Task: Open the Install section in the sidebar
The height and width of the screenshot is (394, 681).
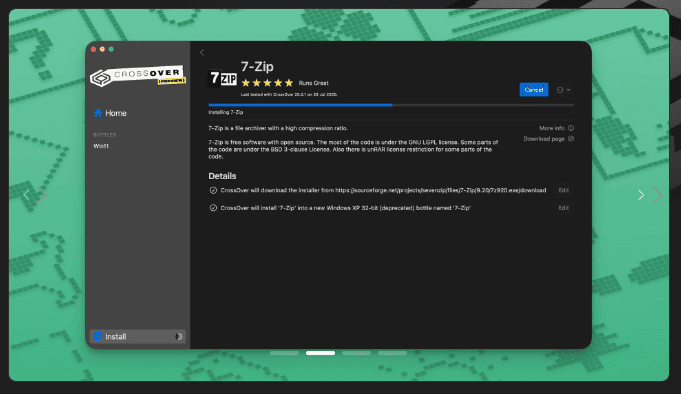Action: click(138, 337)
